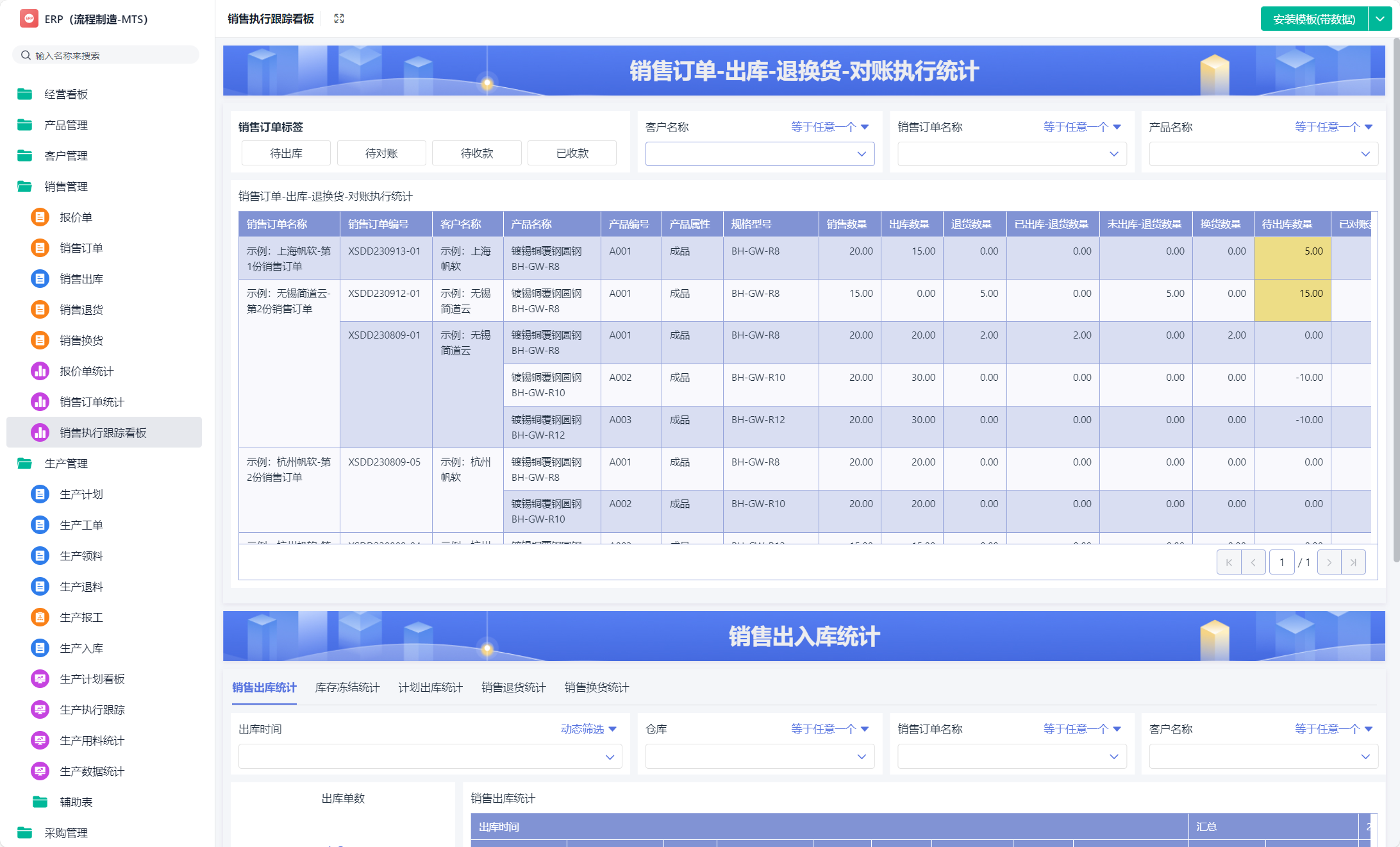Switch to the 库存冻结统计 tab

pos(347,687)
